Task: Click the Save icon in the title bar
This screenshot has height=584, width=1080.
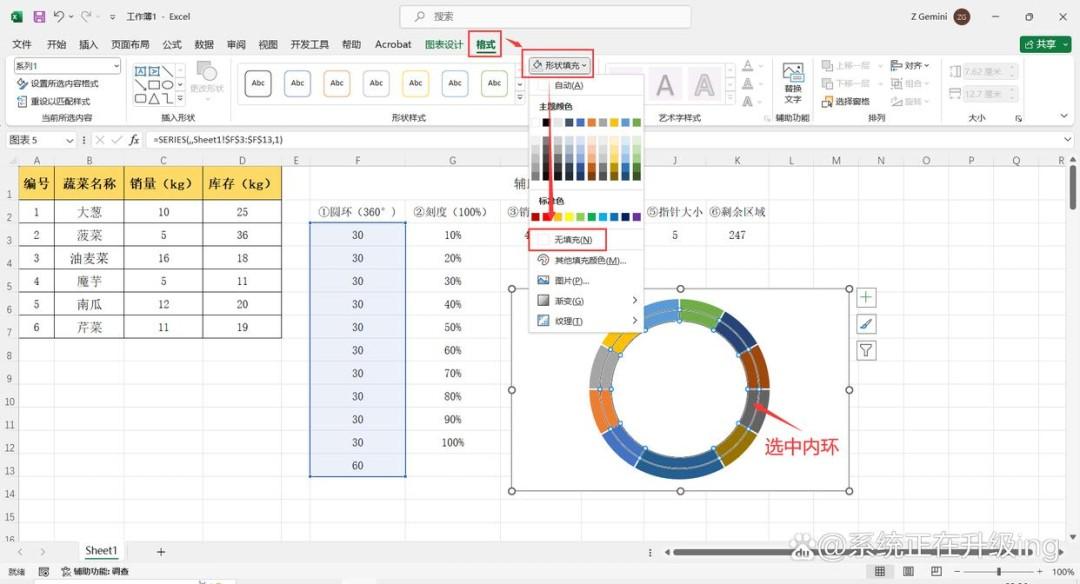Action: tap(39, 17)
